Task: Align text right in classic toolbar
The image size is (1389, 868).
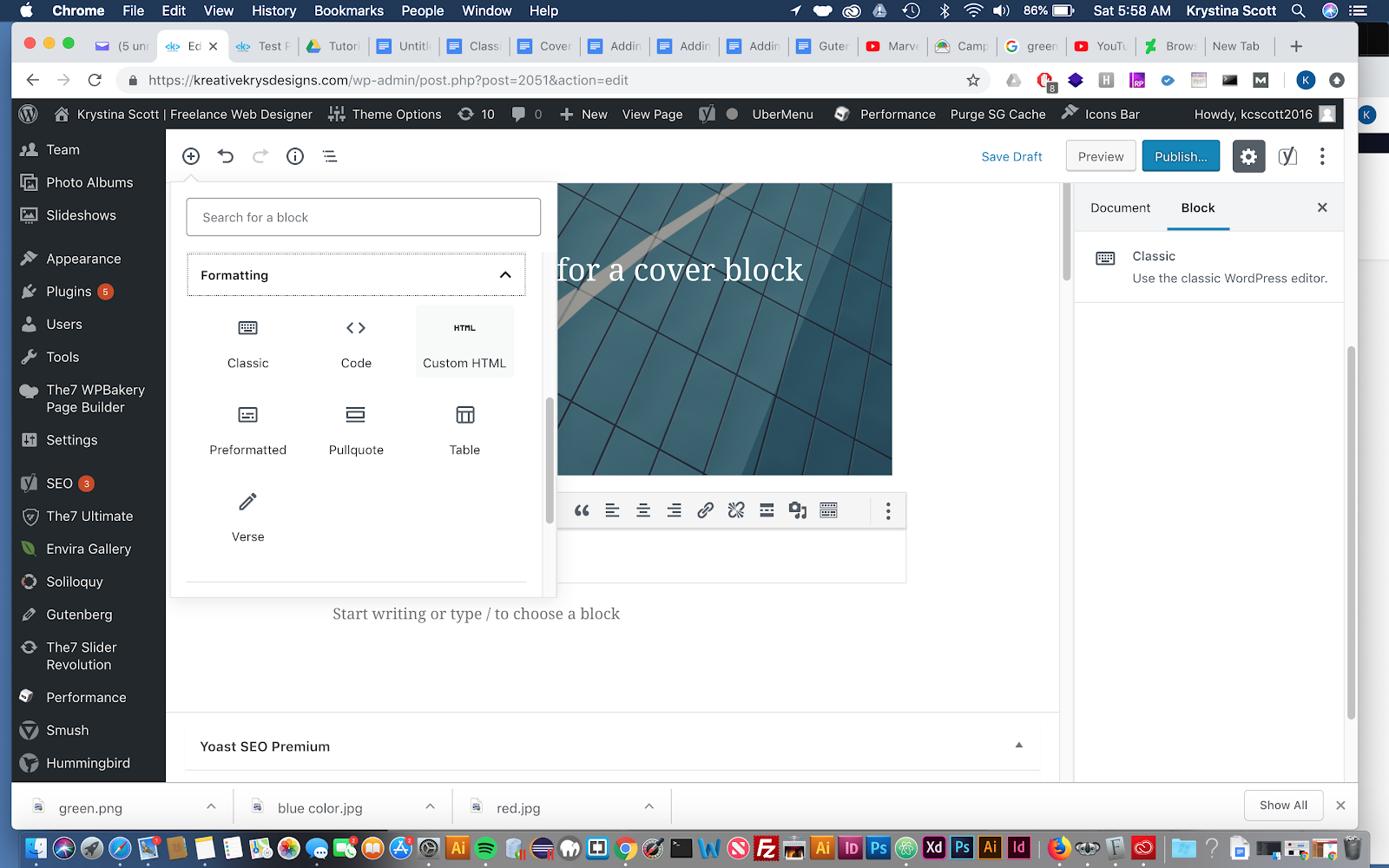Action: tap(674, 510)
